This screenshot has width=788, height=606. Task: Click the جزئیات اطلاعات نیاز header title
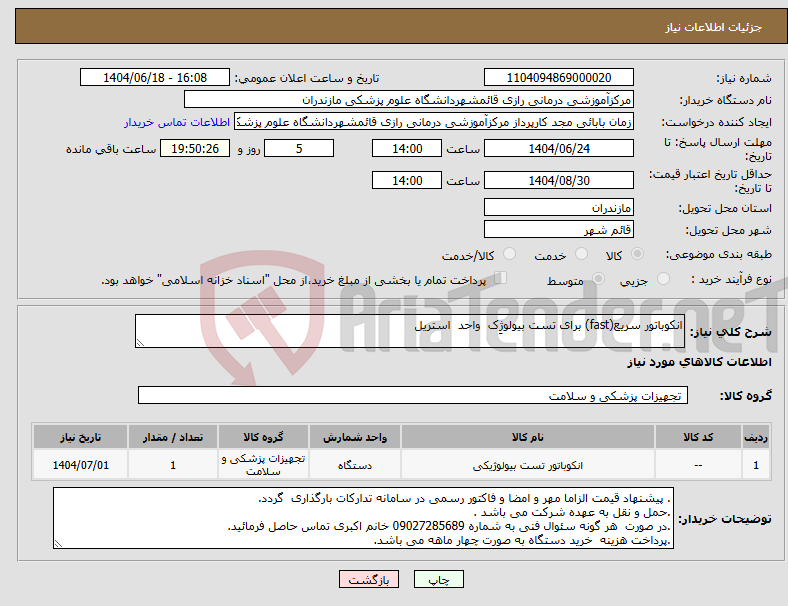pos(714,27)
